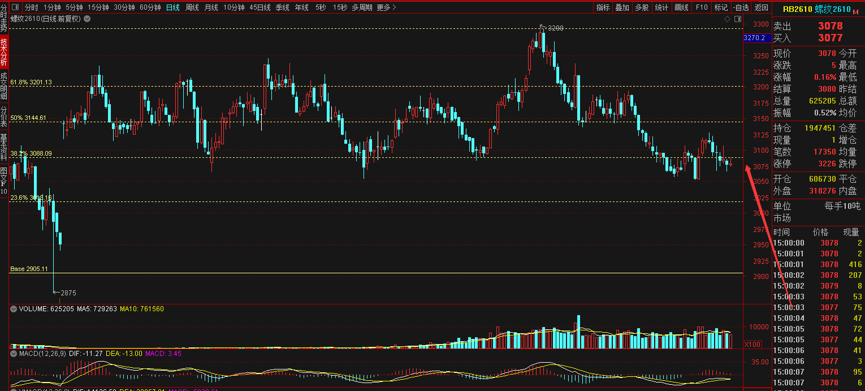The height and width of the screenshot is (391, 865).
Task: Select the 1分钟 period
Action: (52, 8)
